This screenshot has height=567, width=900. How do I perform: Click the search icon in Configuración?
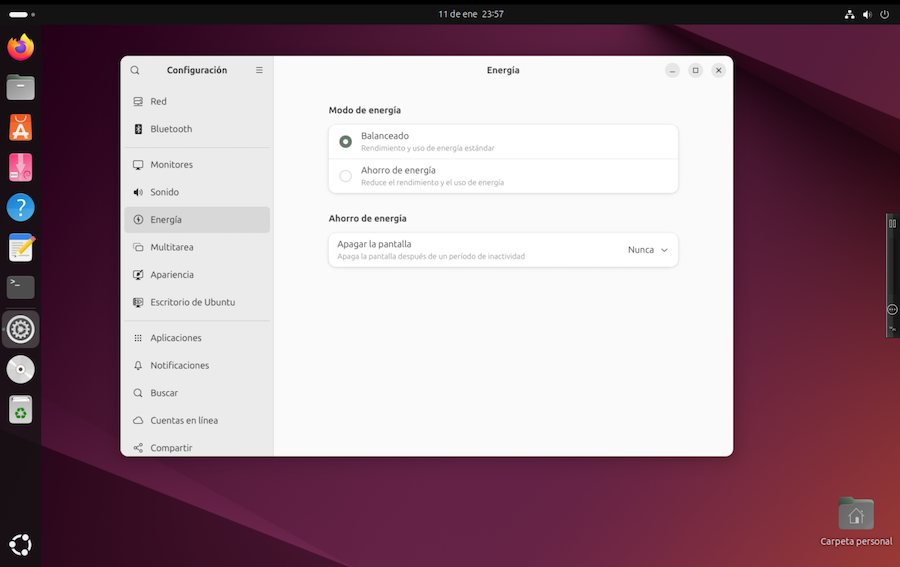pyautogui.click(x=135, y=70)
